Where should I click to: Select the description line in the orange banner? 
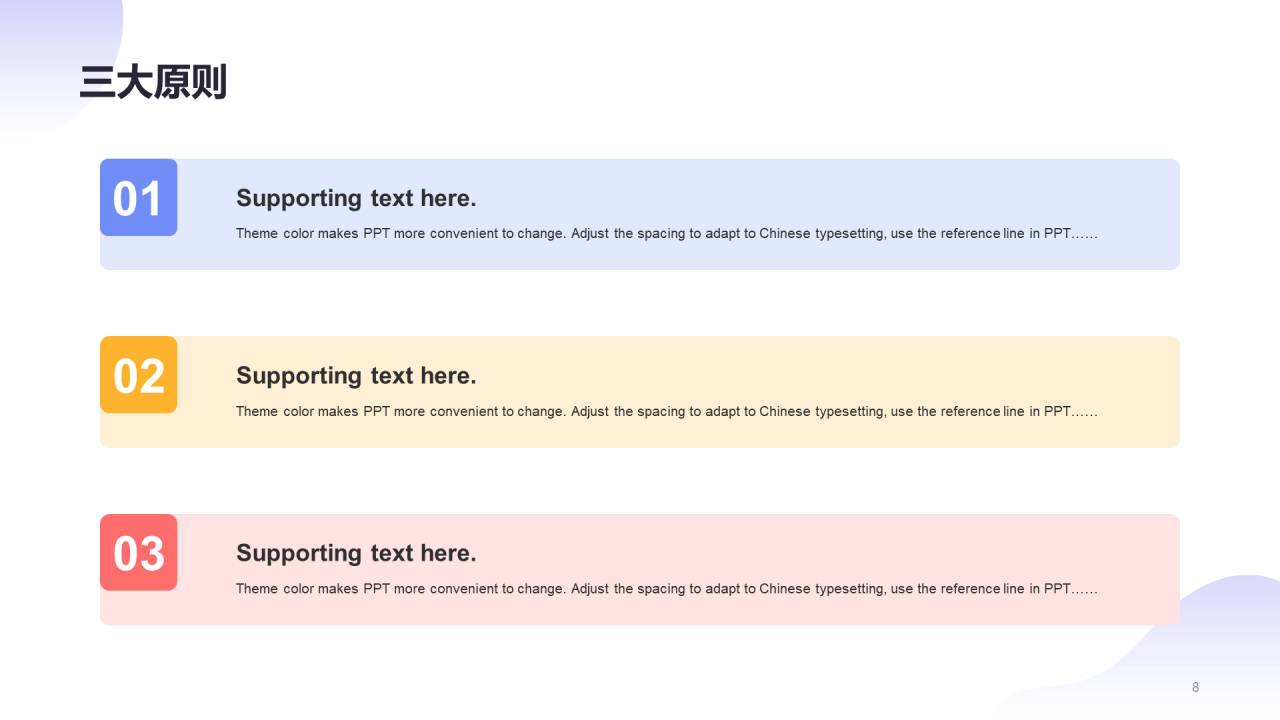[666, 411]
